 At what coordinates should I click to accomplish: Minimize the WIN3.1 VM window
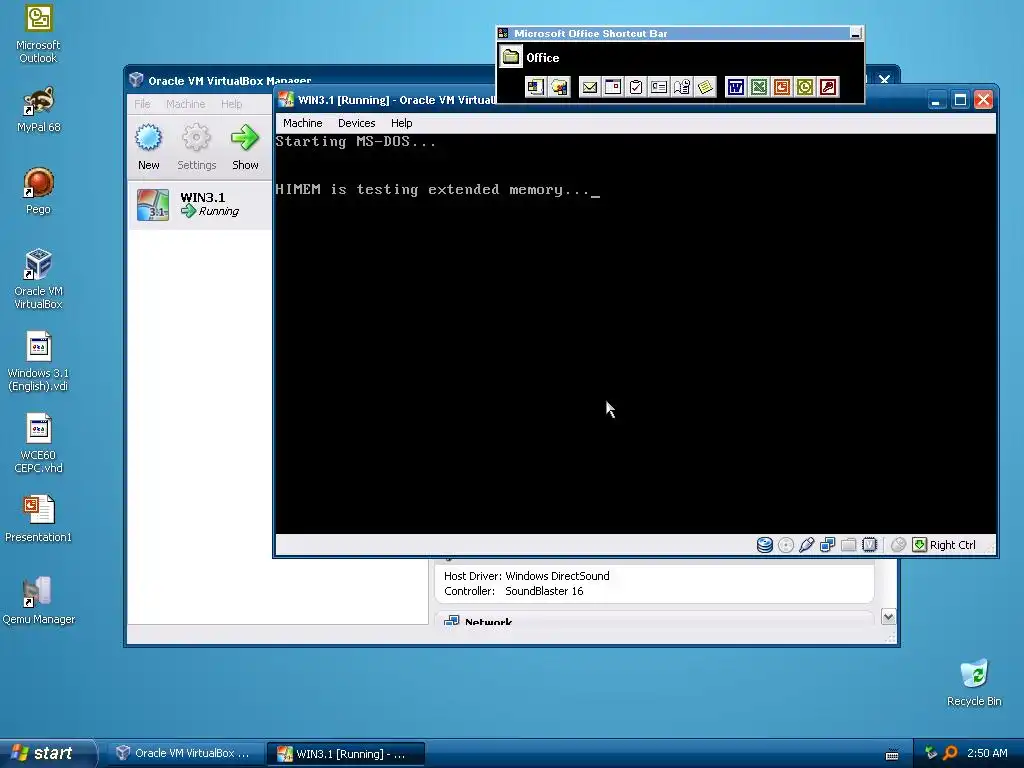tap(936, 100)
